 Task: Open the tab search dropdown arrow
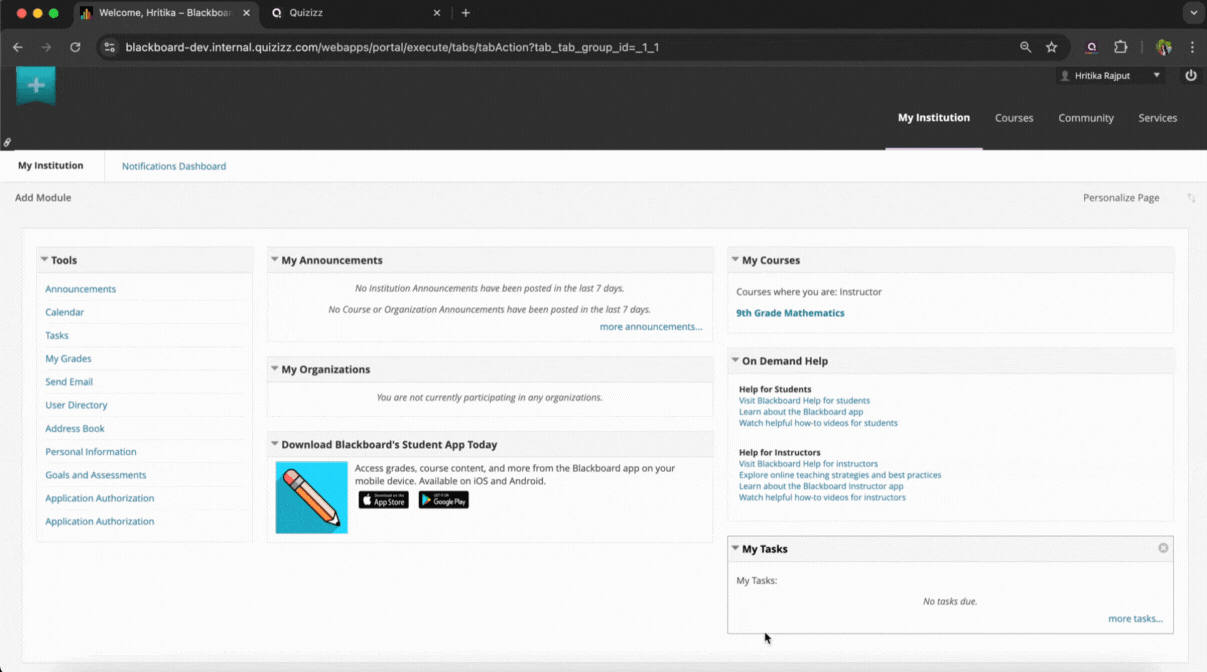(x=1193, y=13)
